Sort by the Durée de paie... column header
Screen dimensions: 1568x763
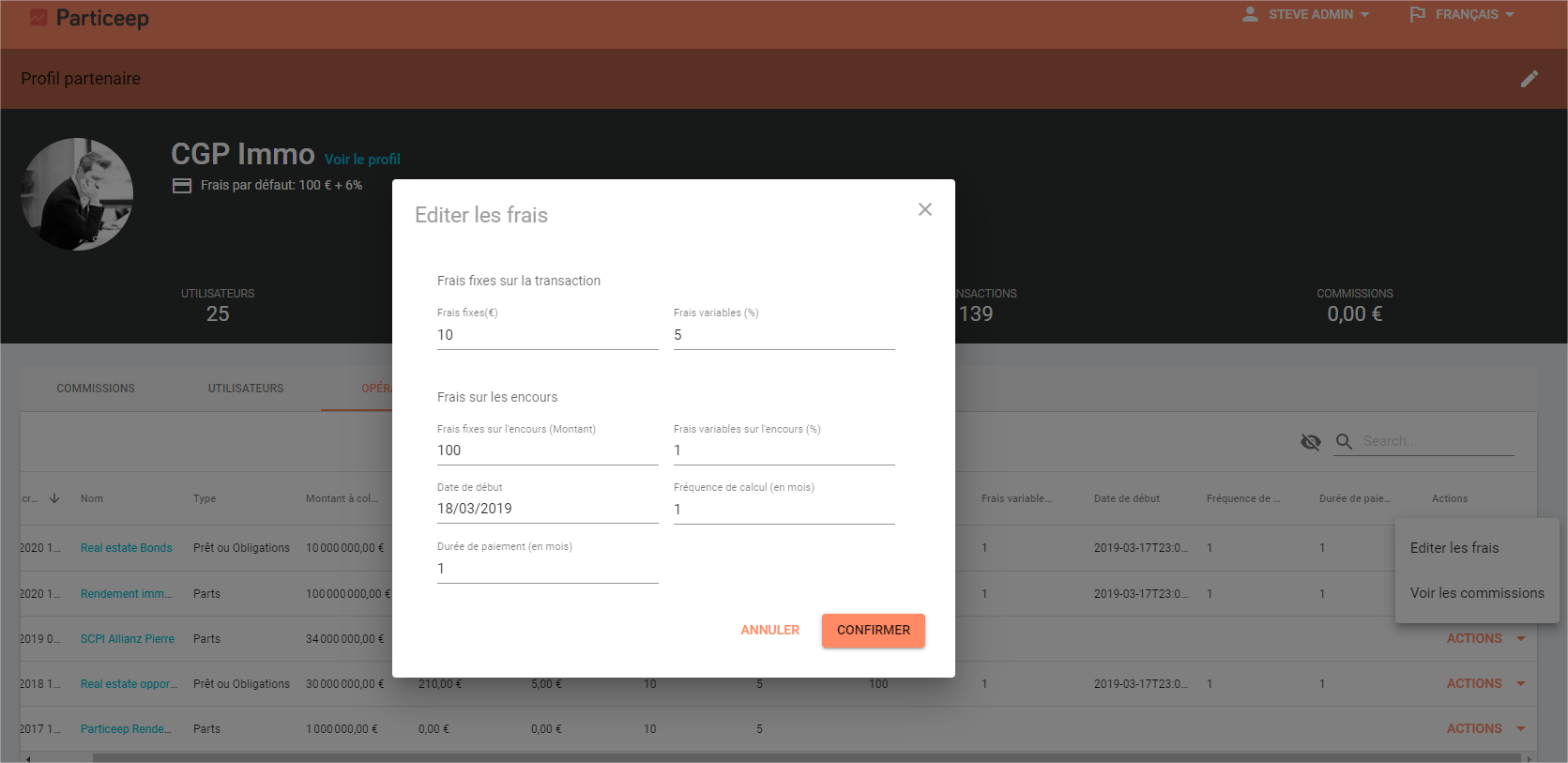[x=1355, y=498]
